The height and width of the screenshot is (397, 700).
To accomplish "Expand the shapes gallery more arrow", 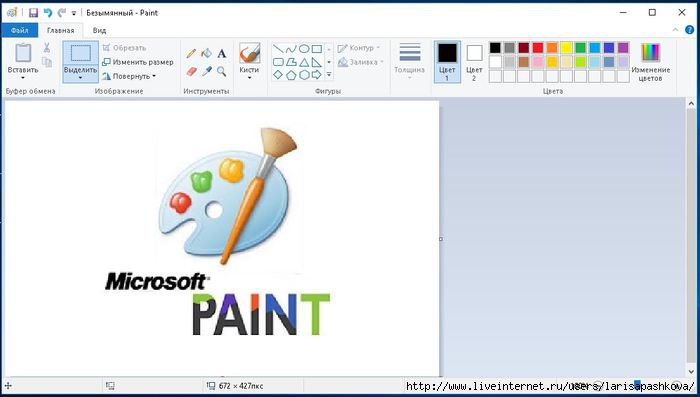I will pyautogui.click(x=329, y=75).
